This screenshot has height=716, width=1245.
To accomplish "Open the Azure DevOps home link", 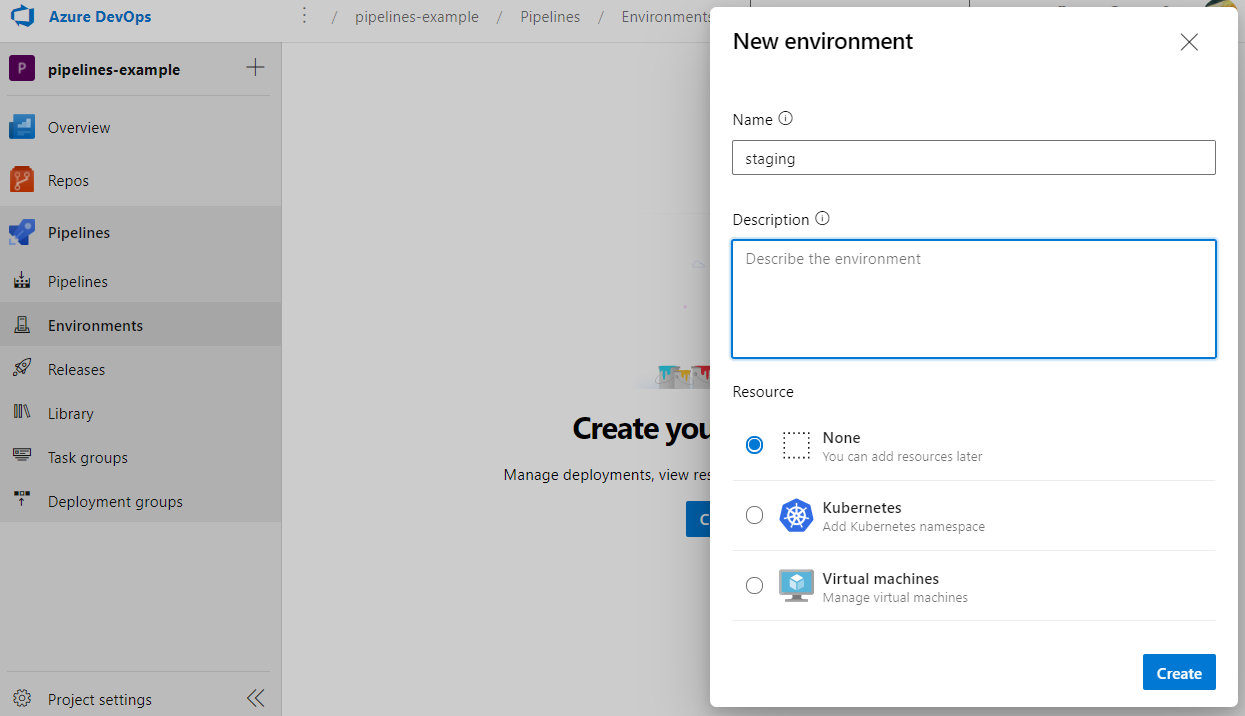I will (100, 17).
